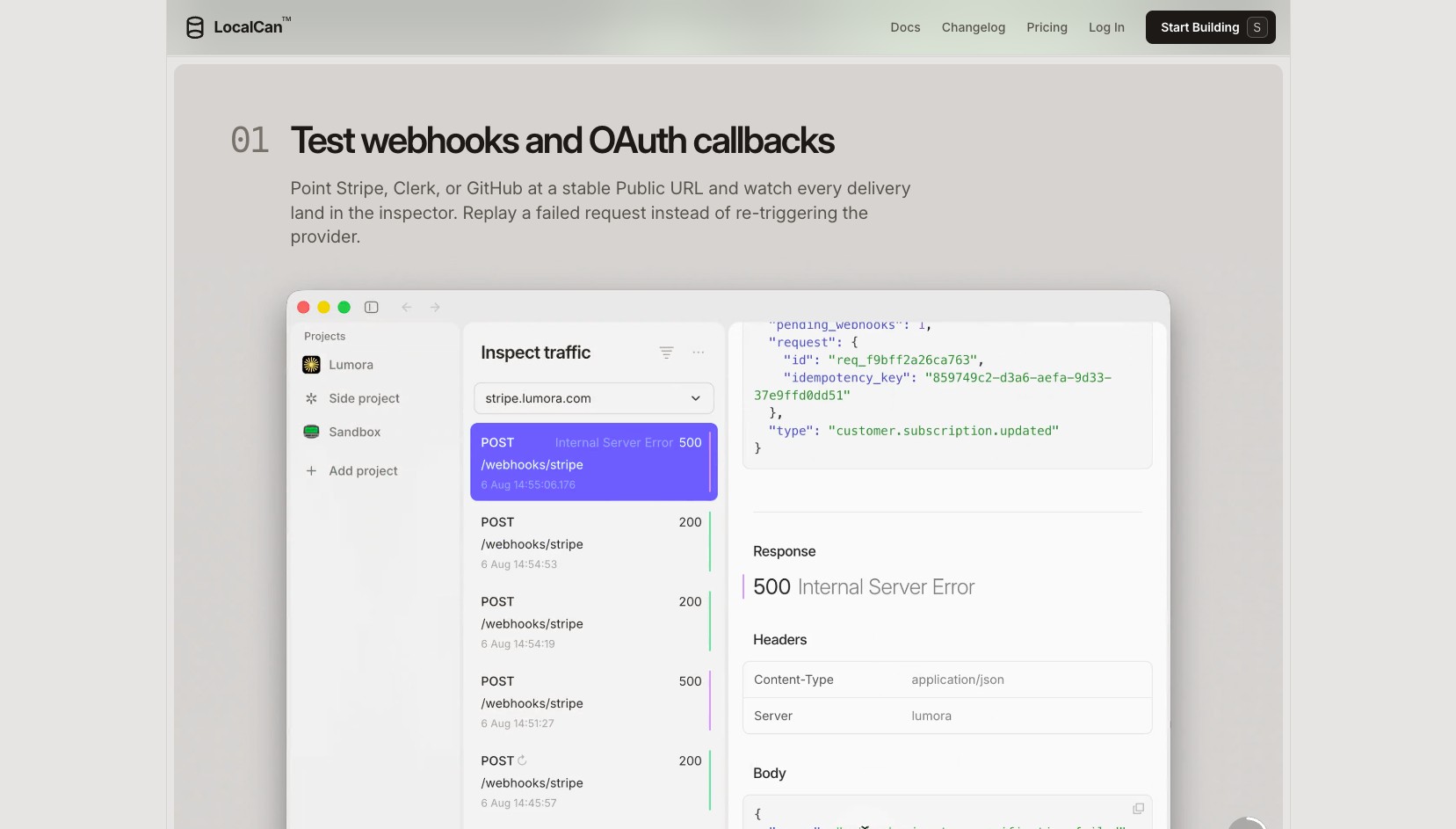
Task: Toggle the sidebar panel icon
Action: (x=372, y=307)
